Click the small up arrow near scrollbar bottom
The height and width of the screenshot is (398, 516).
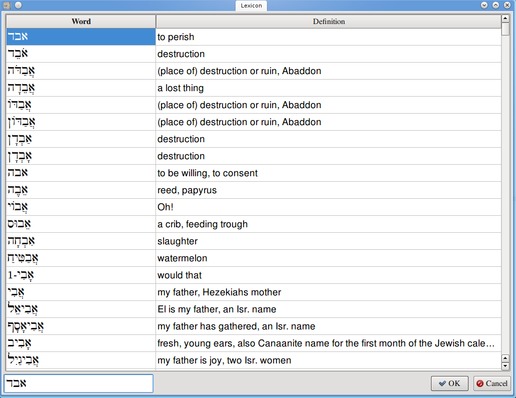pos(505,358)
